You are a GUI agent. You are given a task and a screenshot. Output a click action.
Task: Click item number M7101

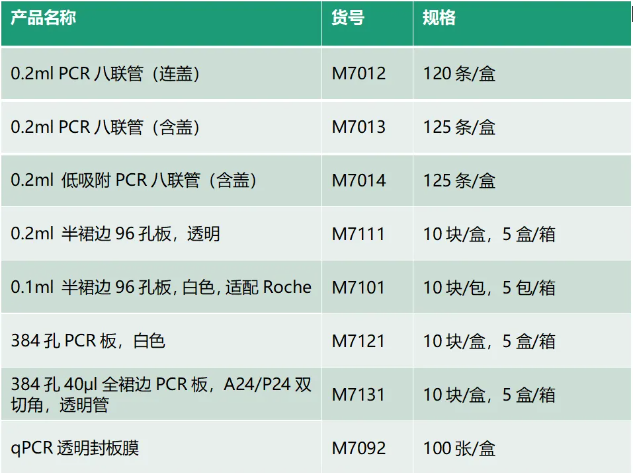pos(359,287)
